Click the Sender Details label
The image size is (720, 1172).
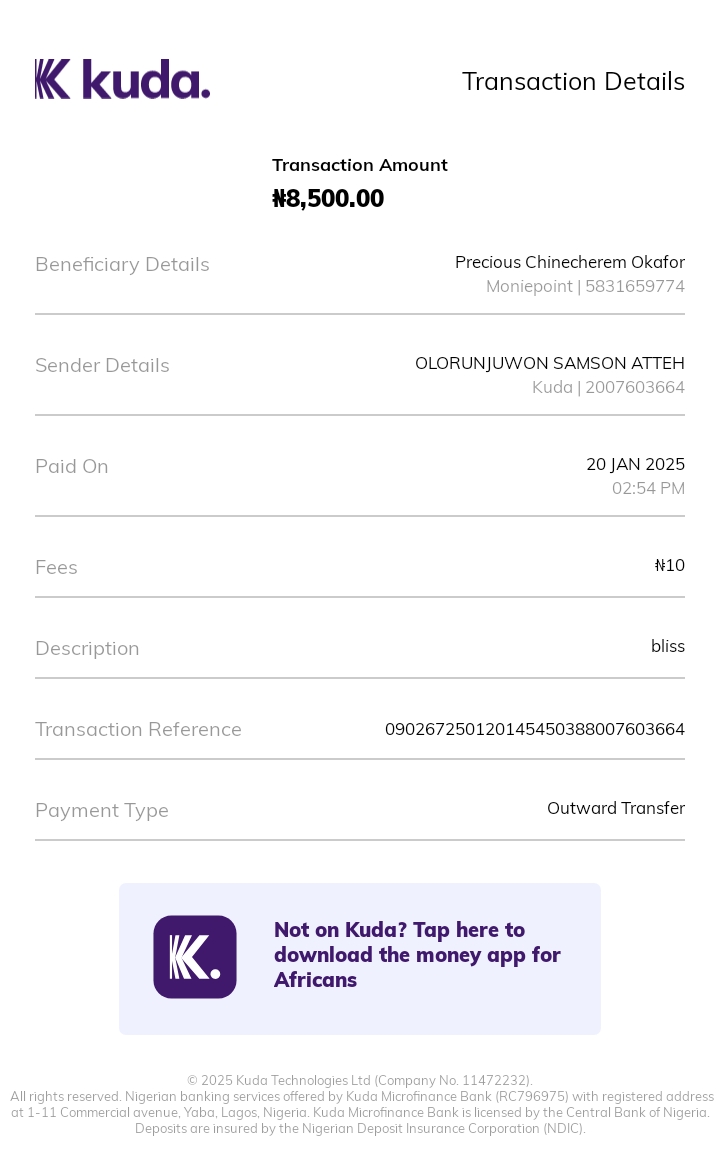click(102, 365)
